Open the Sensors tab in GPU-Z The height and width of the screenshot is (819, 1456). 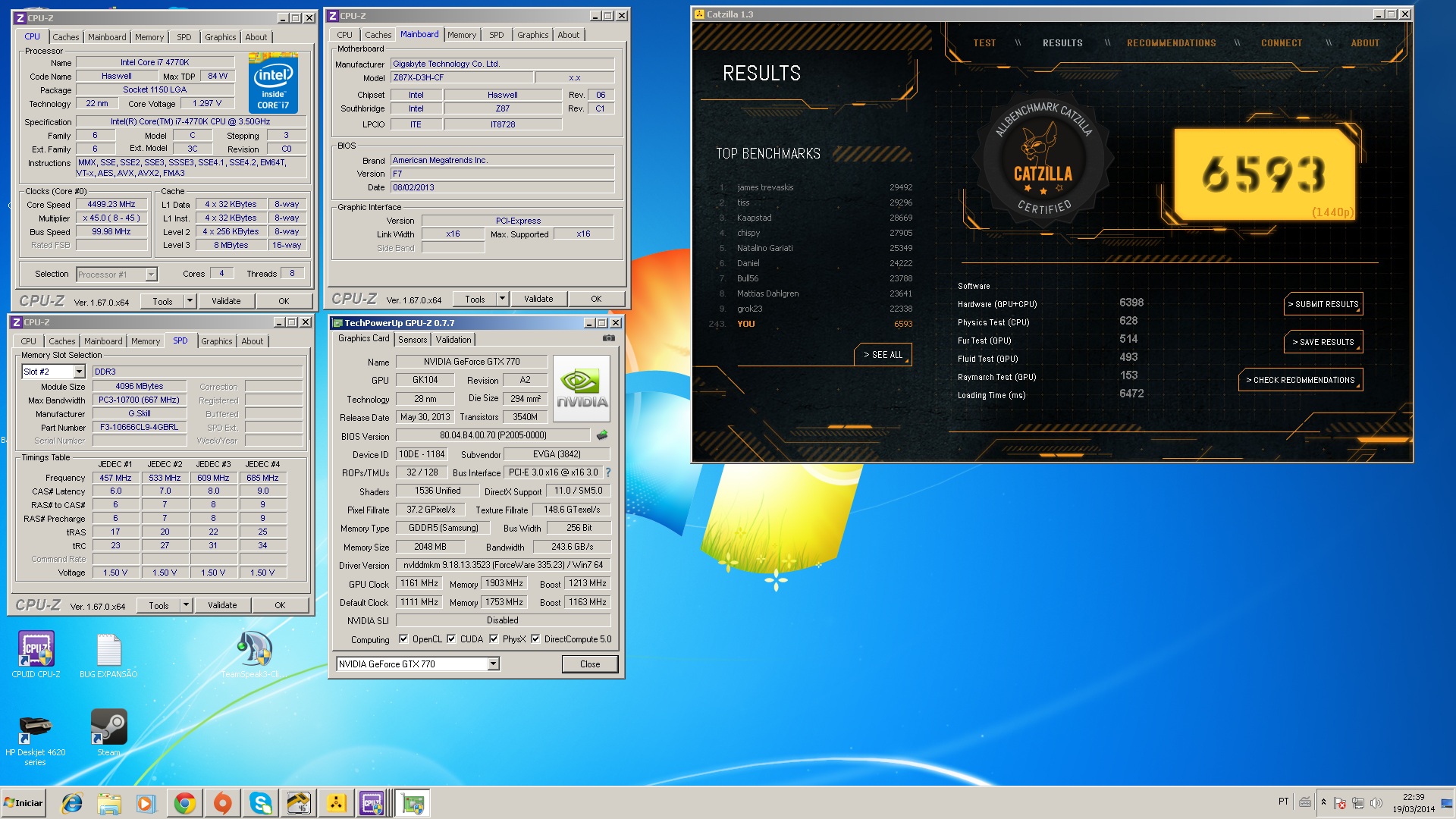(x=412, y=340)
